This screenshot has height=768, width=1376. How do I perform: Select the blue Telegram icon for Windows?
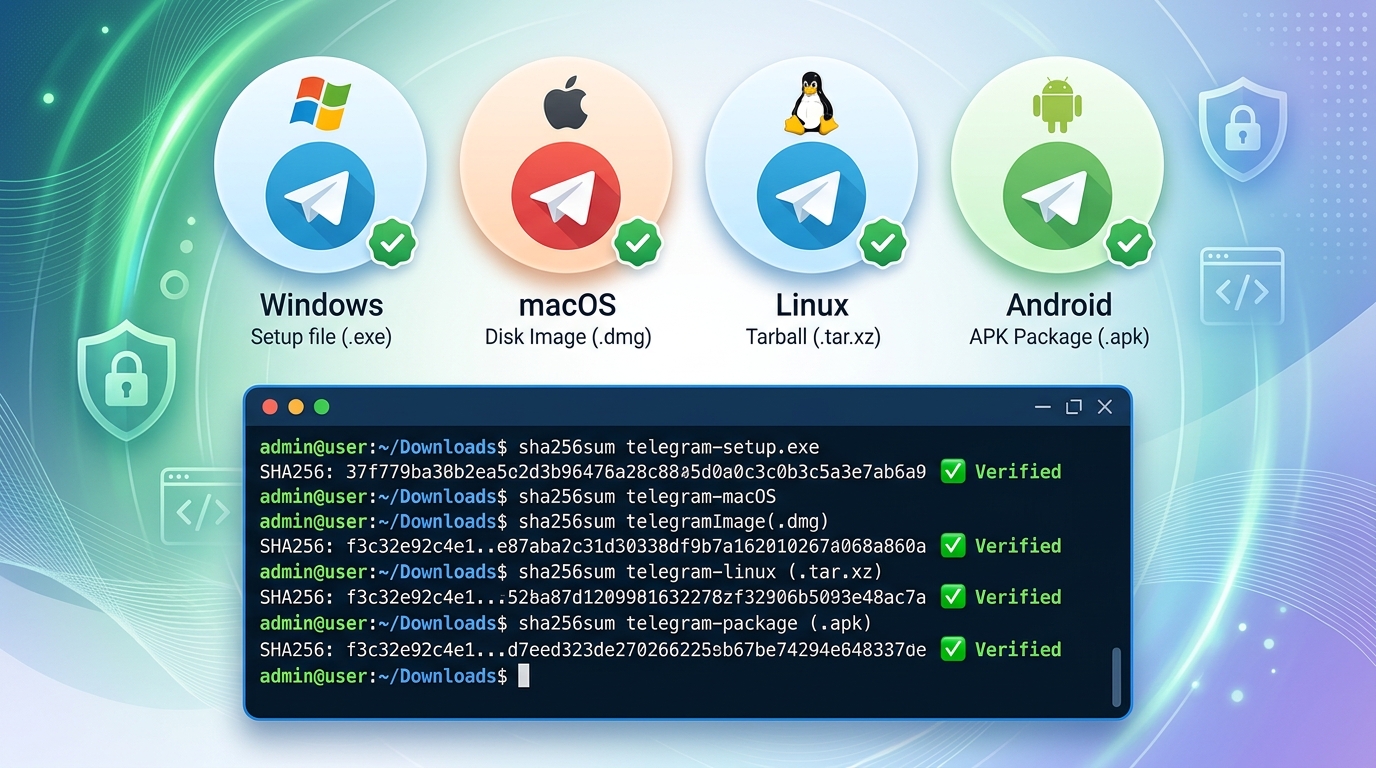(320, 194)
